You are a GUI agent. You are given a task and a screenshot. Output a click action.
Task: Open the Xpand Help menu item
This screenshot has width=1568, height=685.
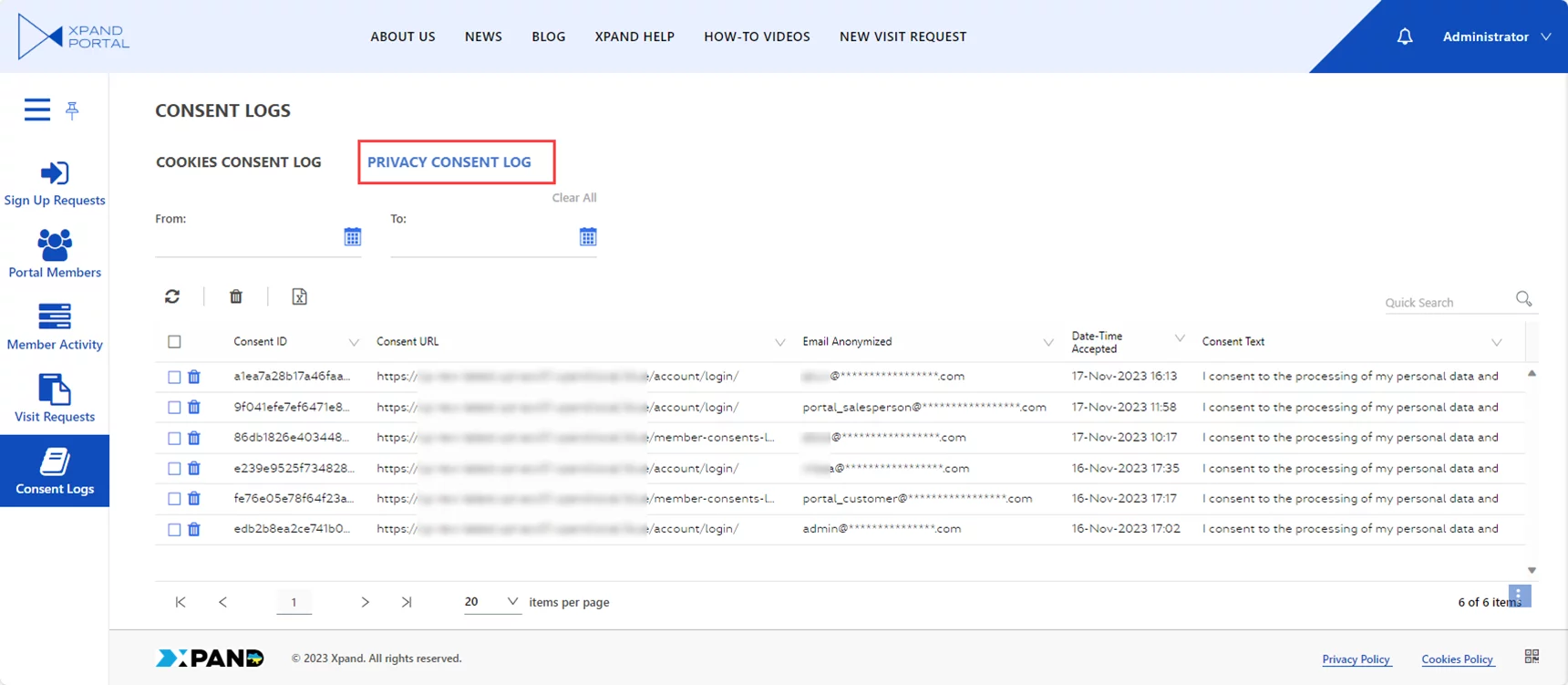tap(634, 36)
